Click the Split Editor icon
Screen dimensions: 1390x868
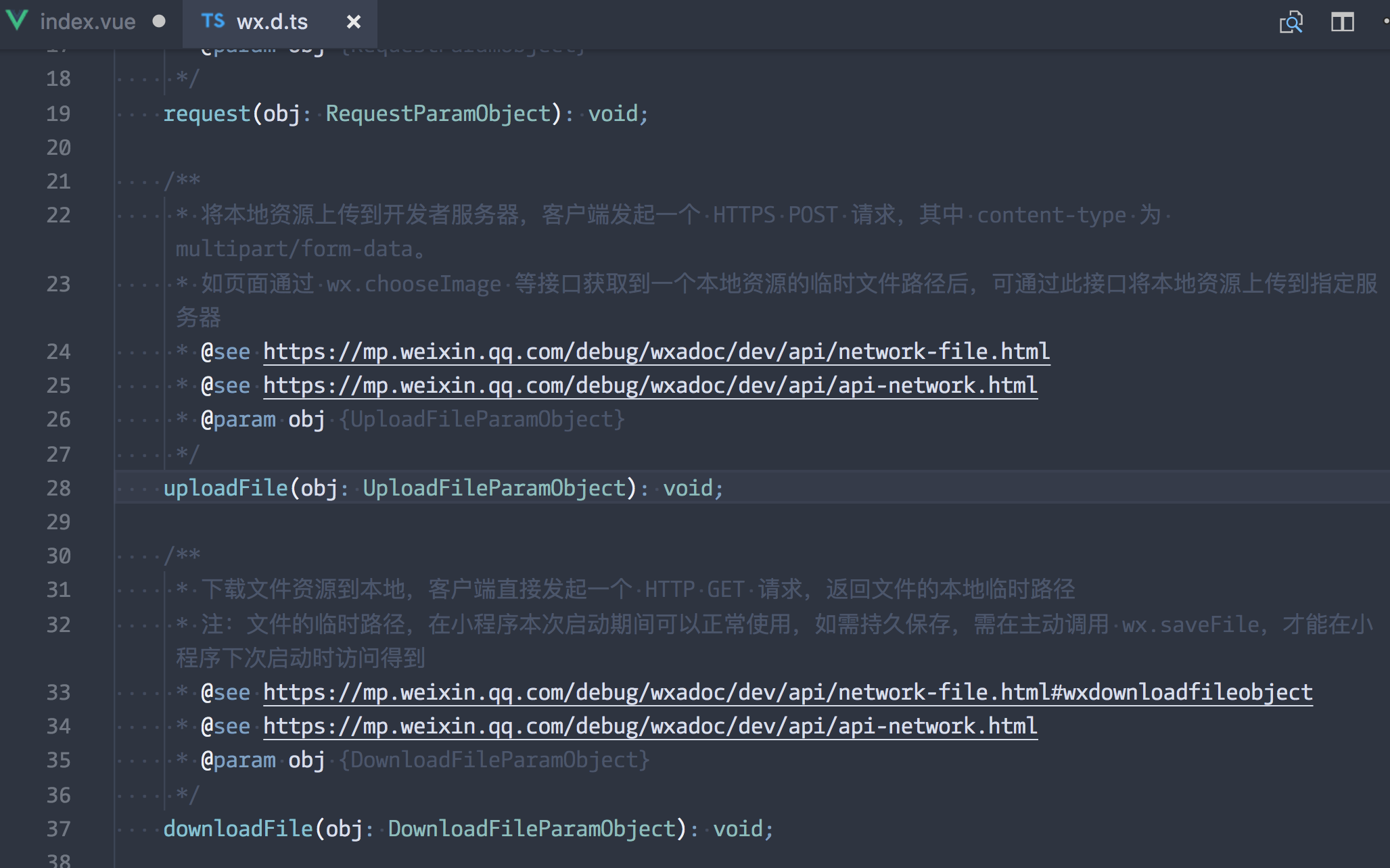pos(1342,22)
